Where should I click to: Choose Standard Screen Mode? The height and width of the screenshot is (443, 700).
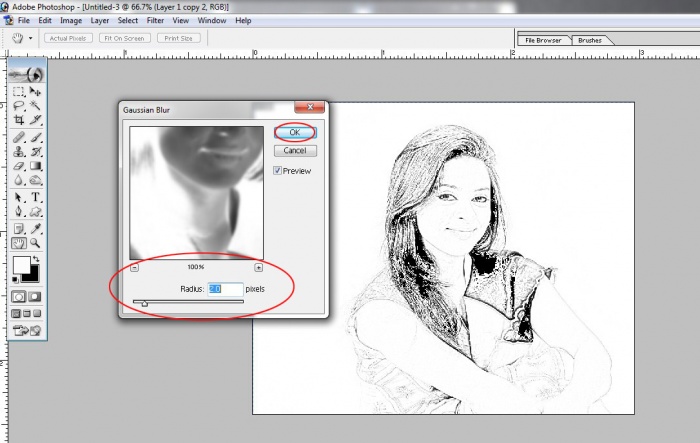pos(16,314)
